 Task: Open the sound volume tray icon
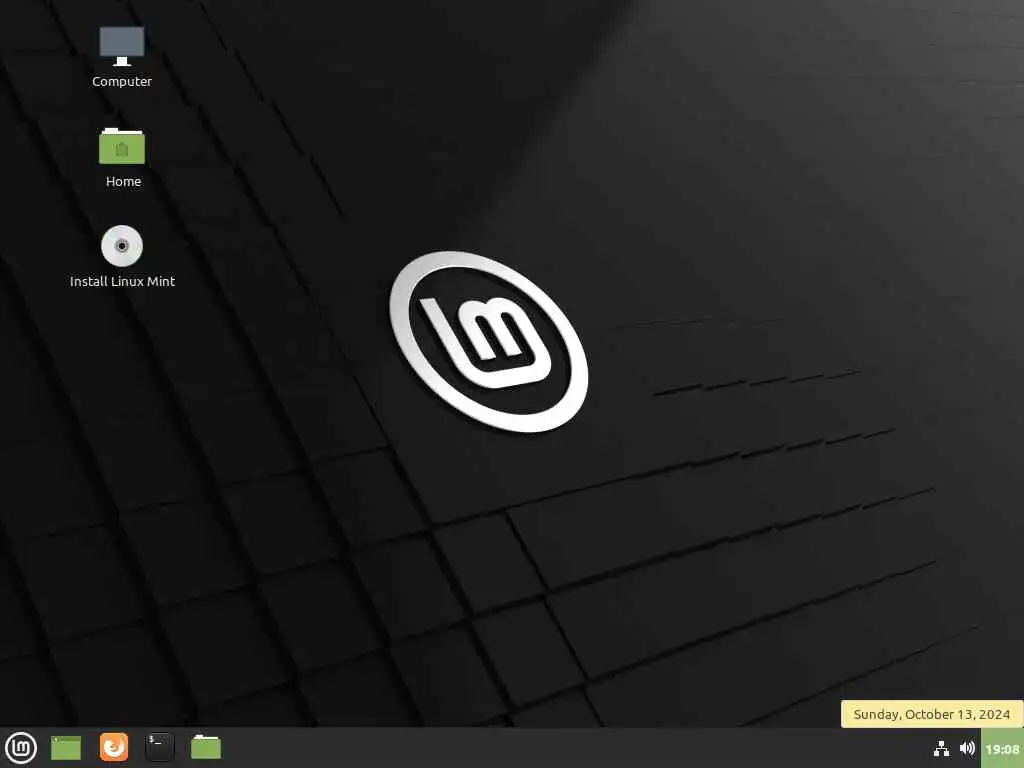[967, 748]
